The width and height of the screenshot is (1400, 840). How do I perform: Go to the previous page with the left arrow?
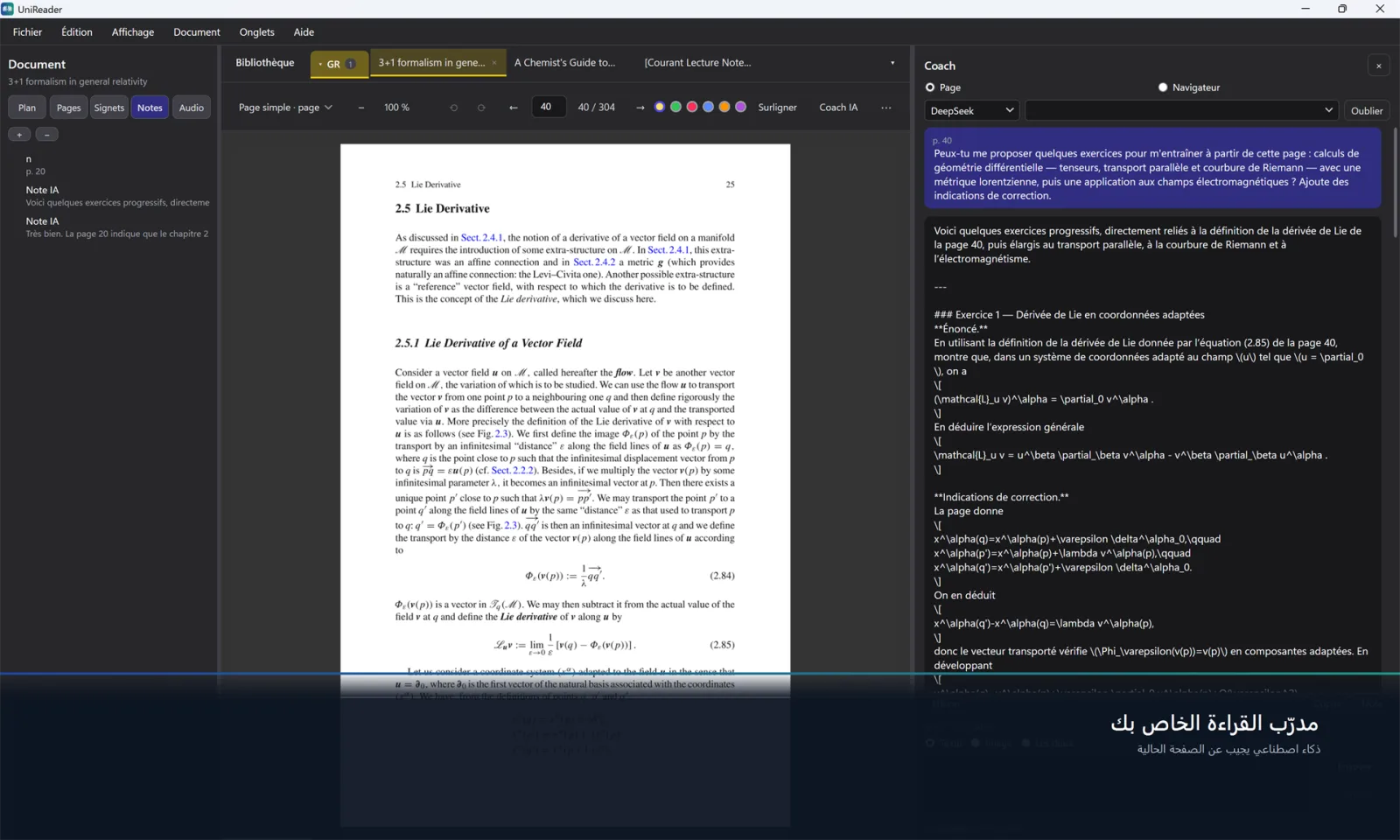coord(513,108)
